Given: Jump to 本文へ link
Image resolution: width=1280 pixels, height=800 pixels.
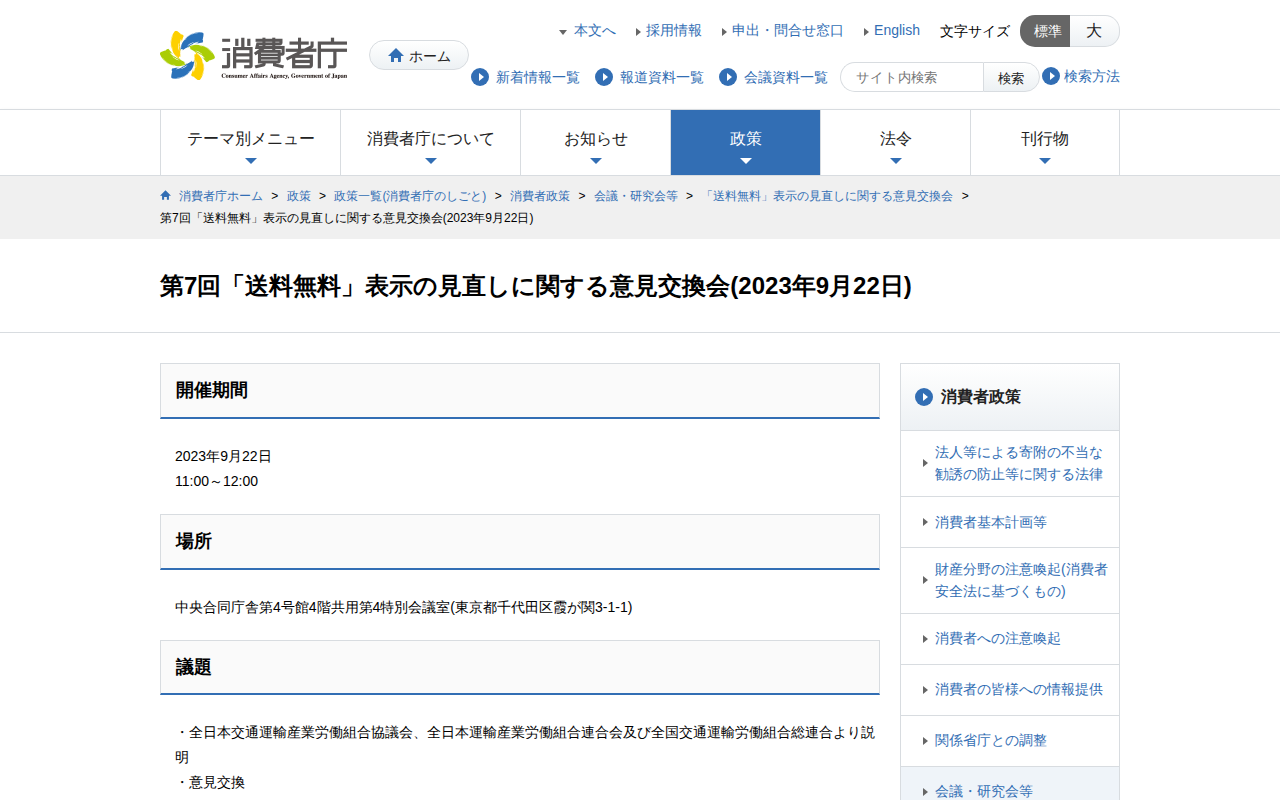Looking at the screenshot, I should (594, 31).
